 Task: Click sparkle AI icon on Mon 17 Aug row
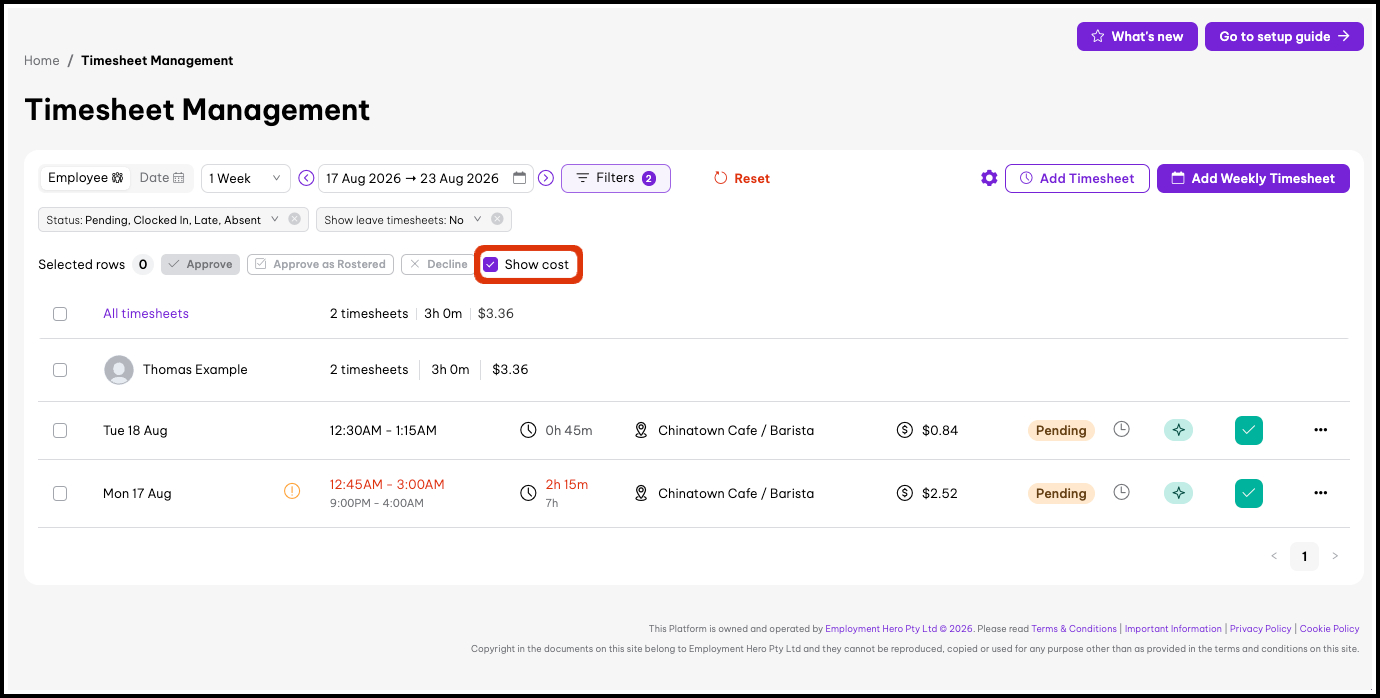1178,493
